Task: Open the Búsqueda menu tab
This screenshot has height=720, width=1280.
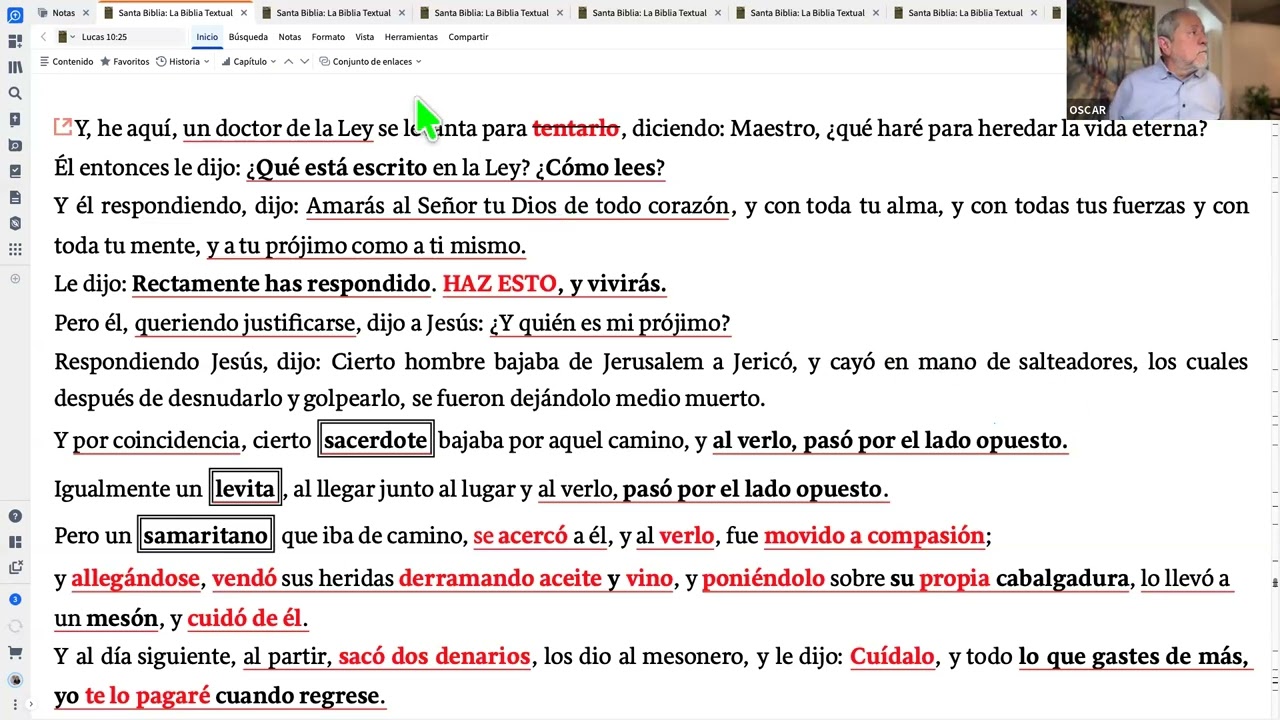Action: 248,37
